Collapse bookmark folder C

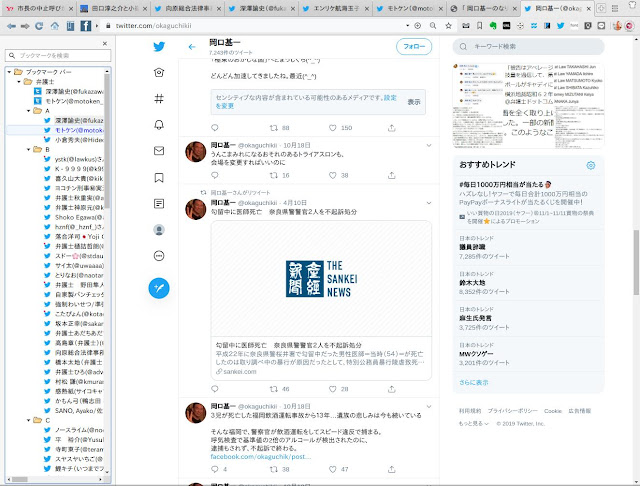point(29,420)
